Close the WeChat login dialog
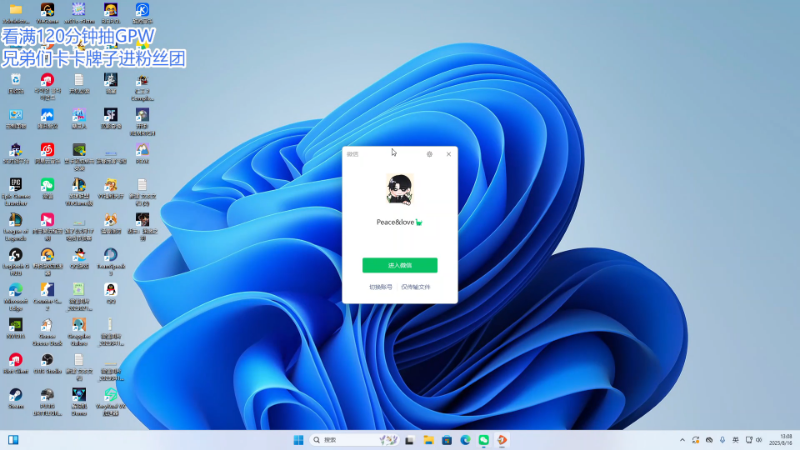 point(448,154)
